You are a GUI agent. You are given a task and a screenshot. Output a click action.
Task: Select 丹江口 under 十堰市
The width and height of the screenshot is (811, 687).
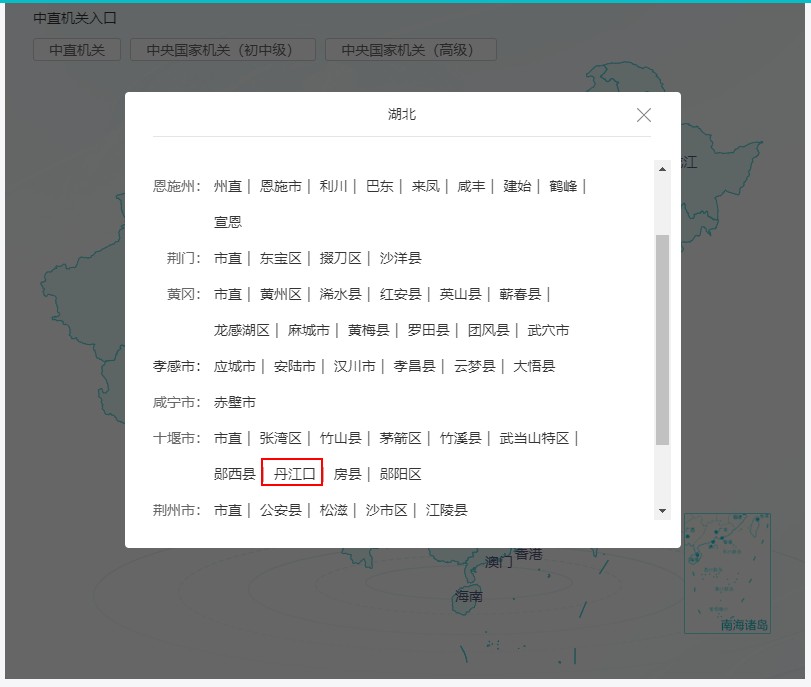tap(293, 474)
